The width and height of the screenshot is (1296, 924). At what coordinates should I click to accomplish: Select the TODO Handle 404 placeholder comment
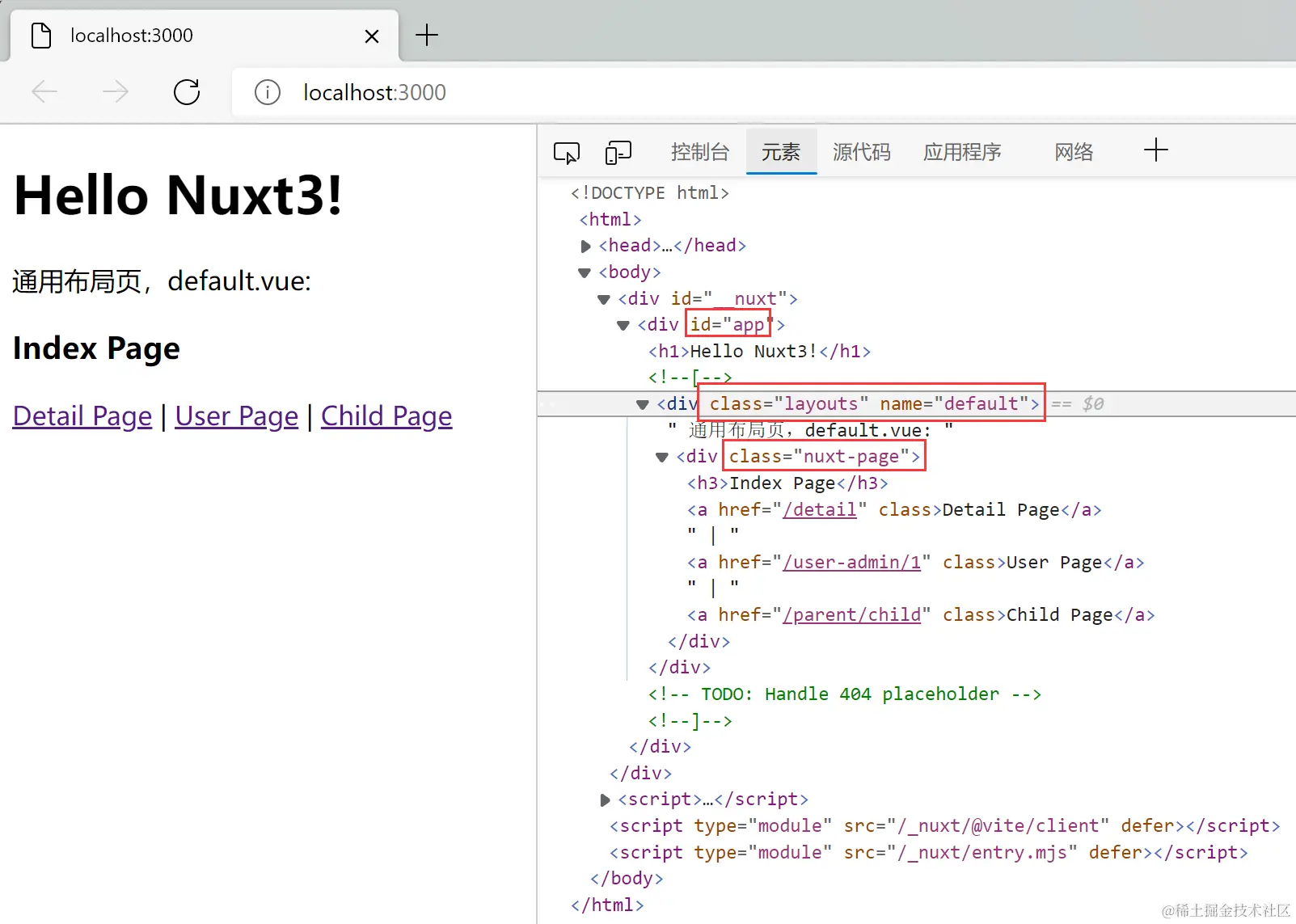pos(845,694)
